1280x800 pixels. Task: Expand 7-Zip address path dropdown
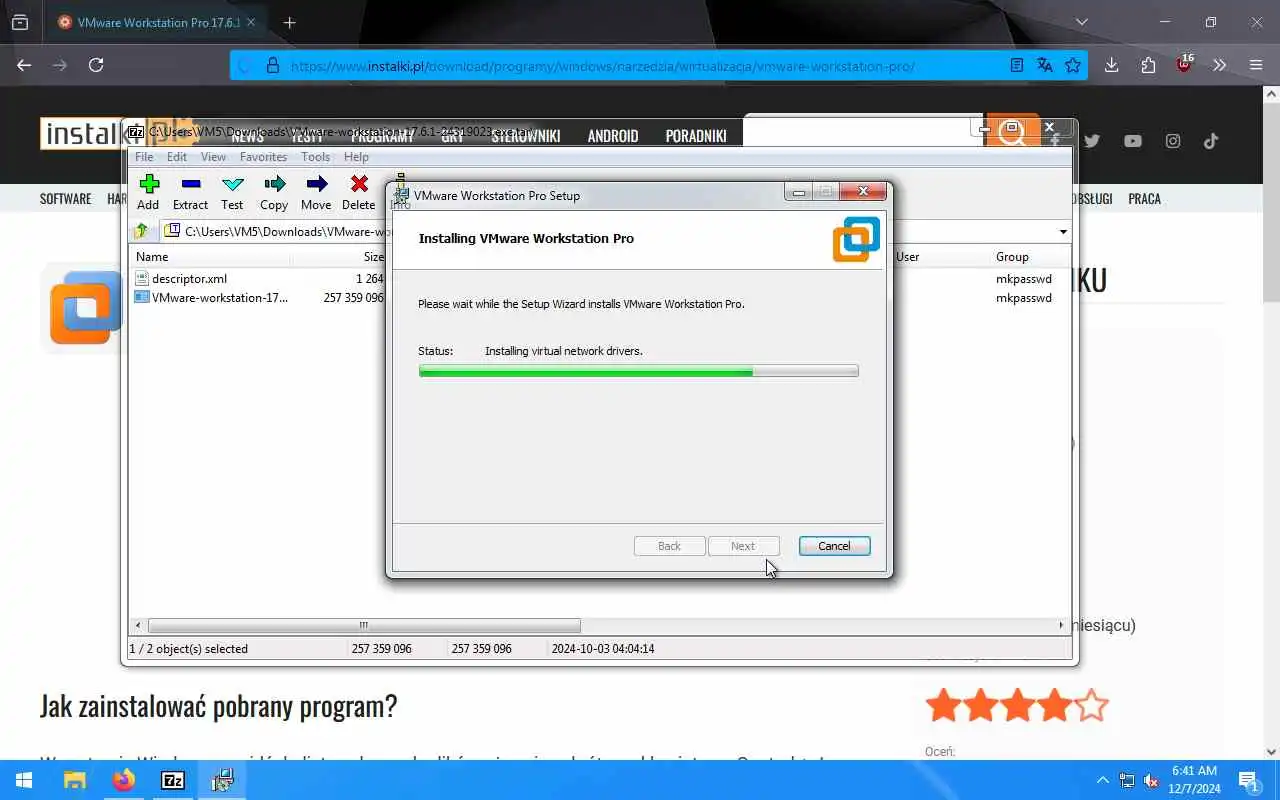pyautogui.click(x=1062, y=232)
